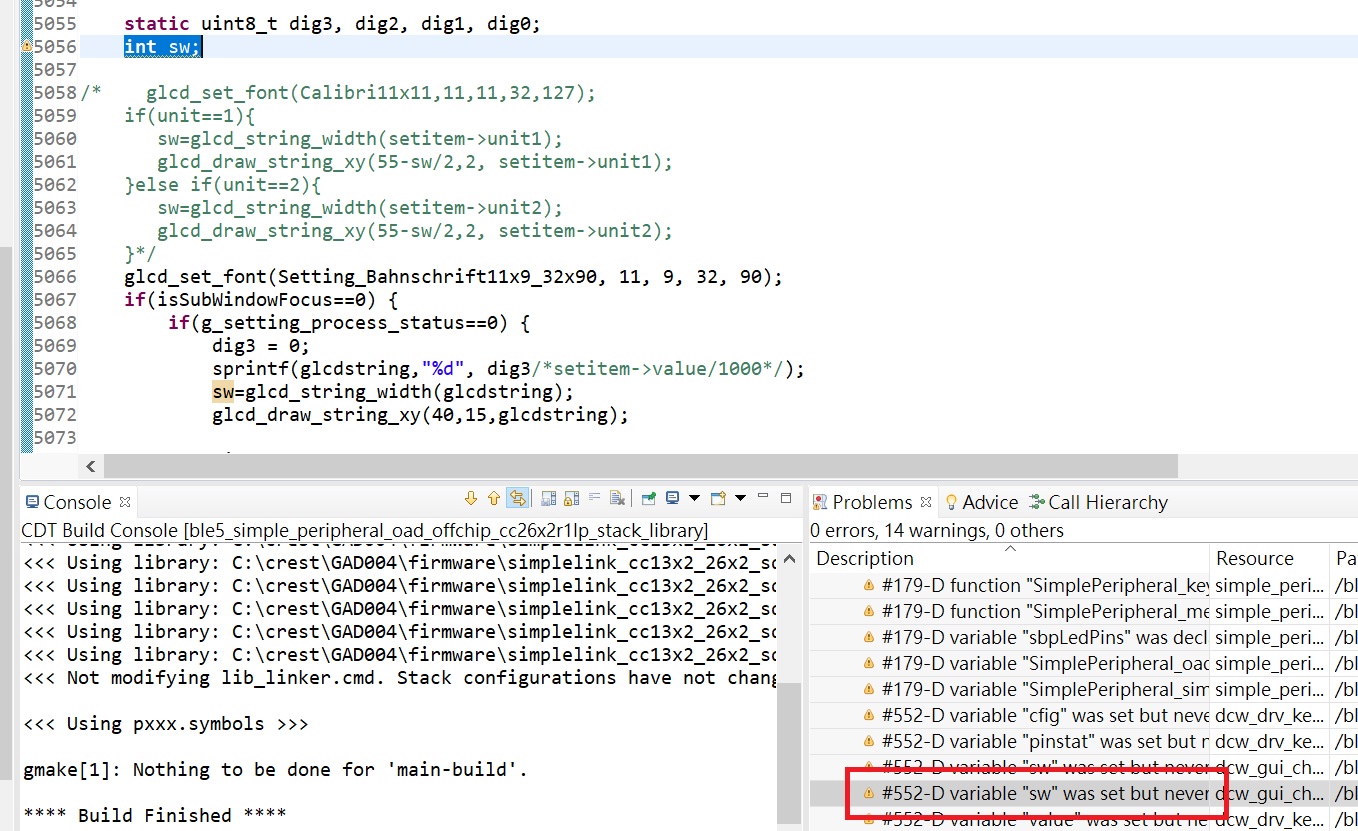Viewport: 1358px width, 831px height.
Task: Click the light bulb icon on Advice tab
Action: 951,501
